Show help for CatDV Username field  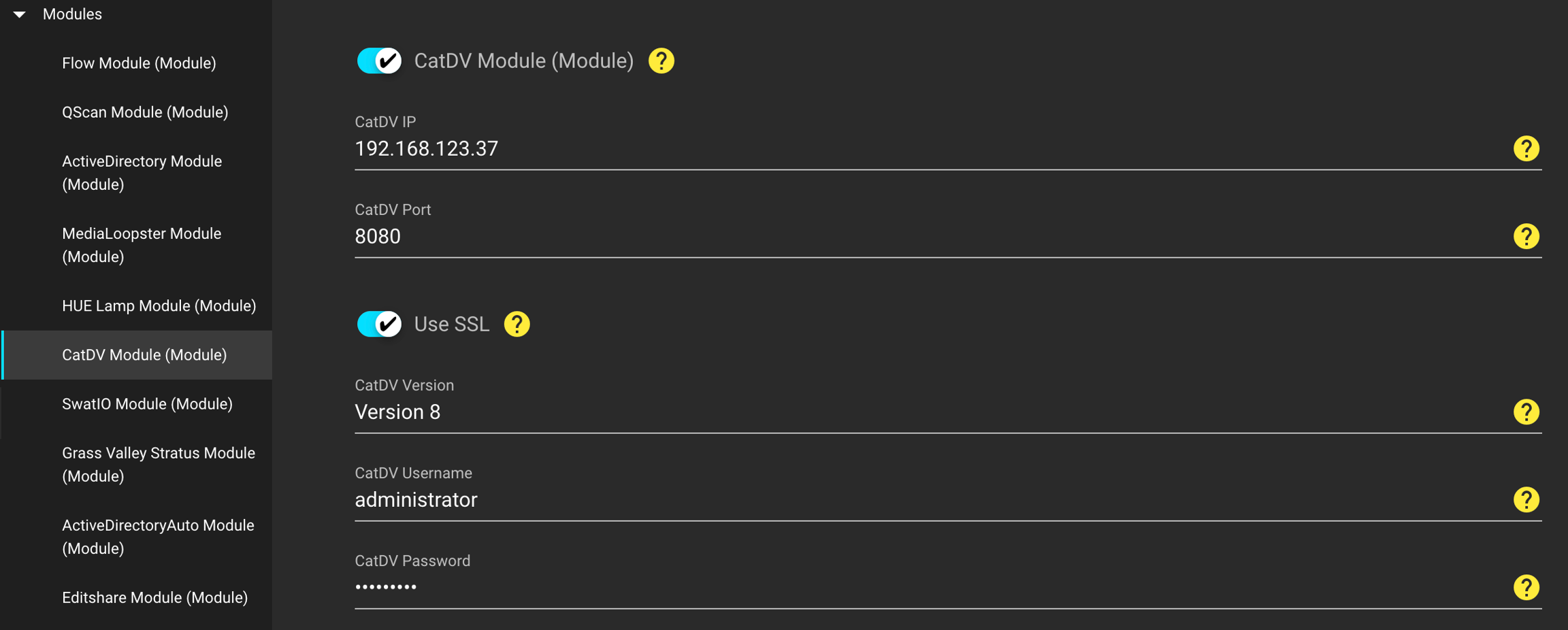pos(1526,499)
